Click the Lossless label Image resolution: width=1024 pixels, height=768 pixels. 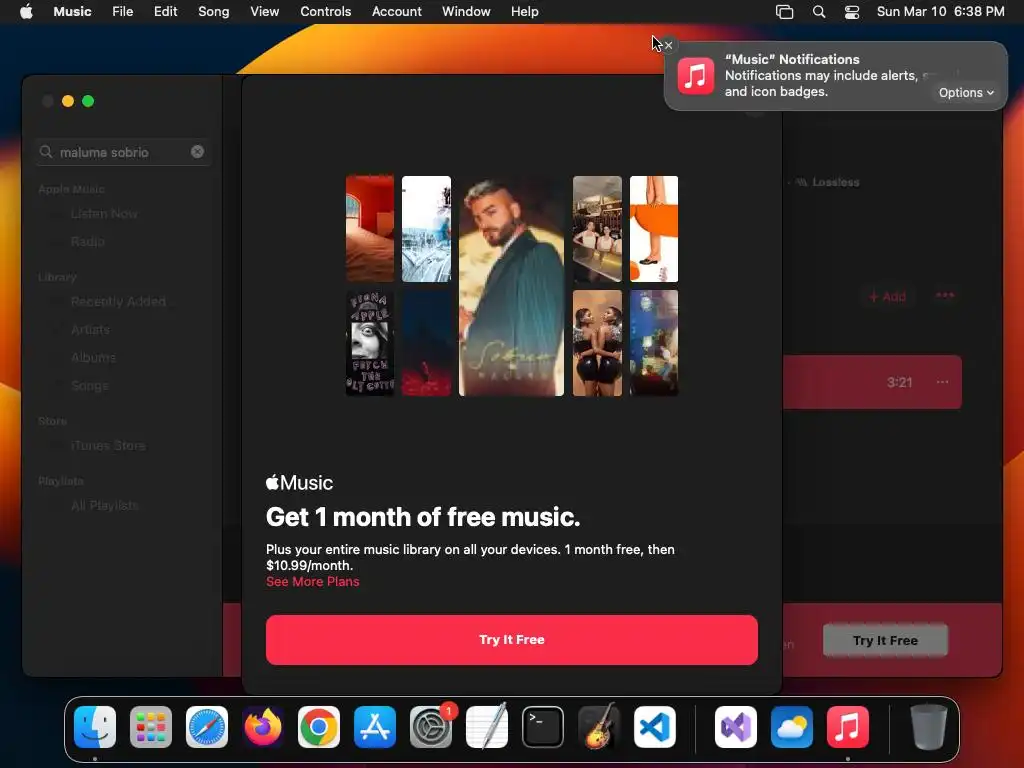(835, 182)
